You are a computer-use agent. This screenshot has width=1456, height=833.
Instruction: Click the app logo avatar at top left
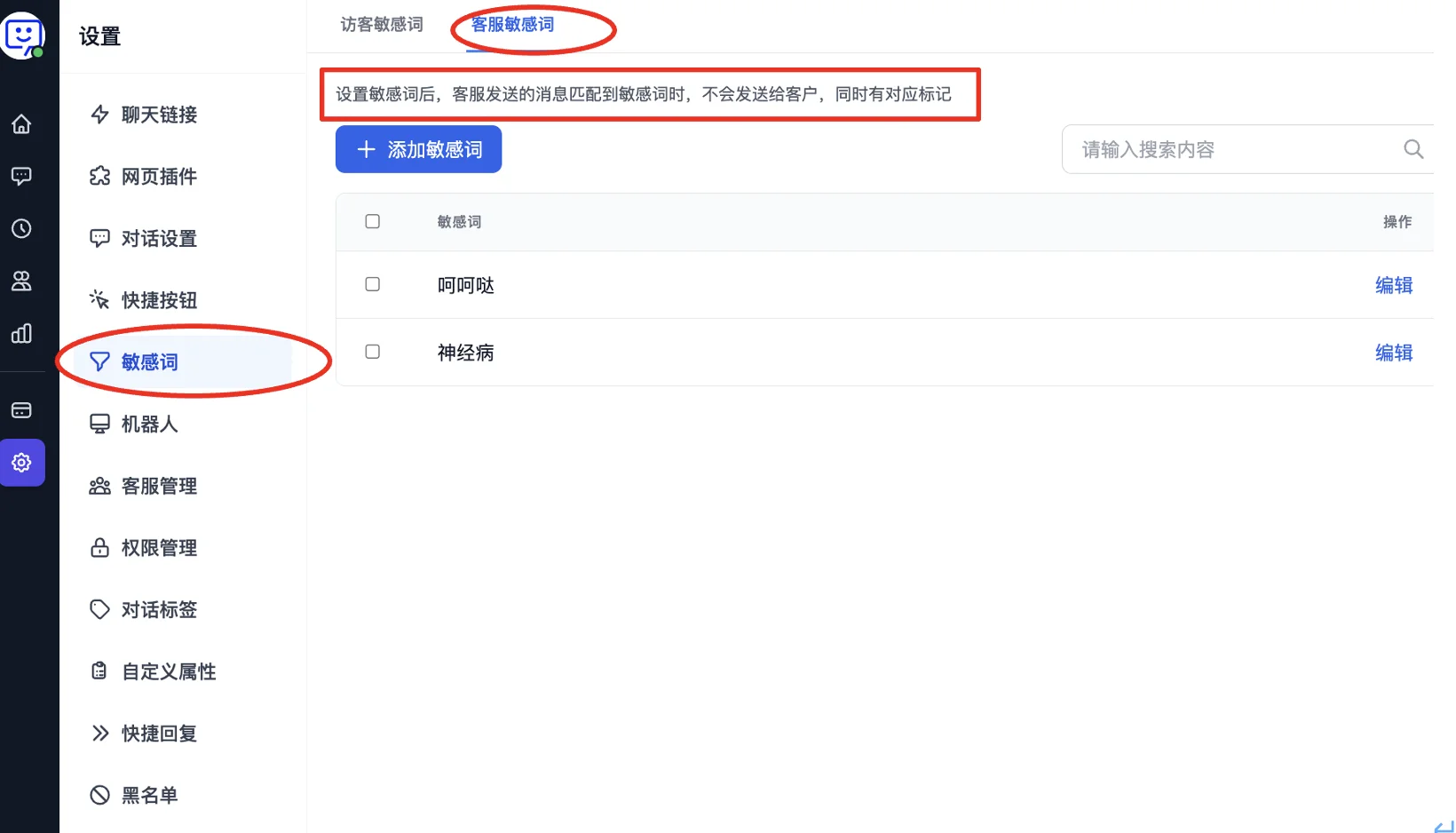coord(23,36)
